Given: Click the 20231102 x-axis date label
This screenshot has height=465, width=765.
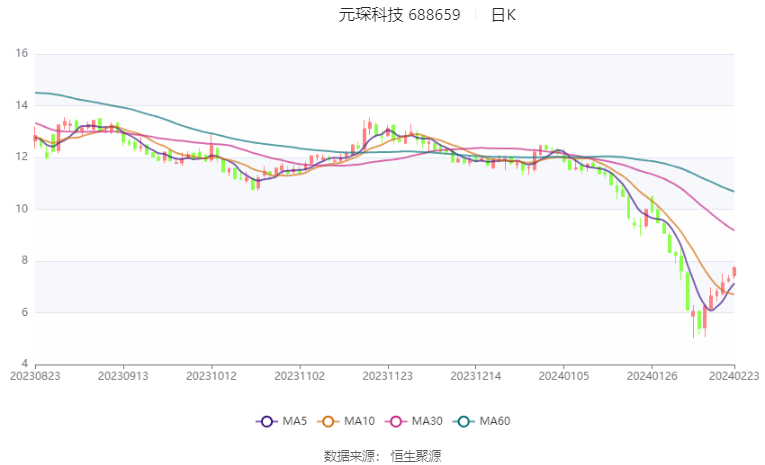Looking at the screenshot, I should (300, 376).
